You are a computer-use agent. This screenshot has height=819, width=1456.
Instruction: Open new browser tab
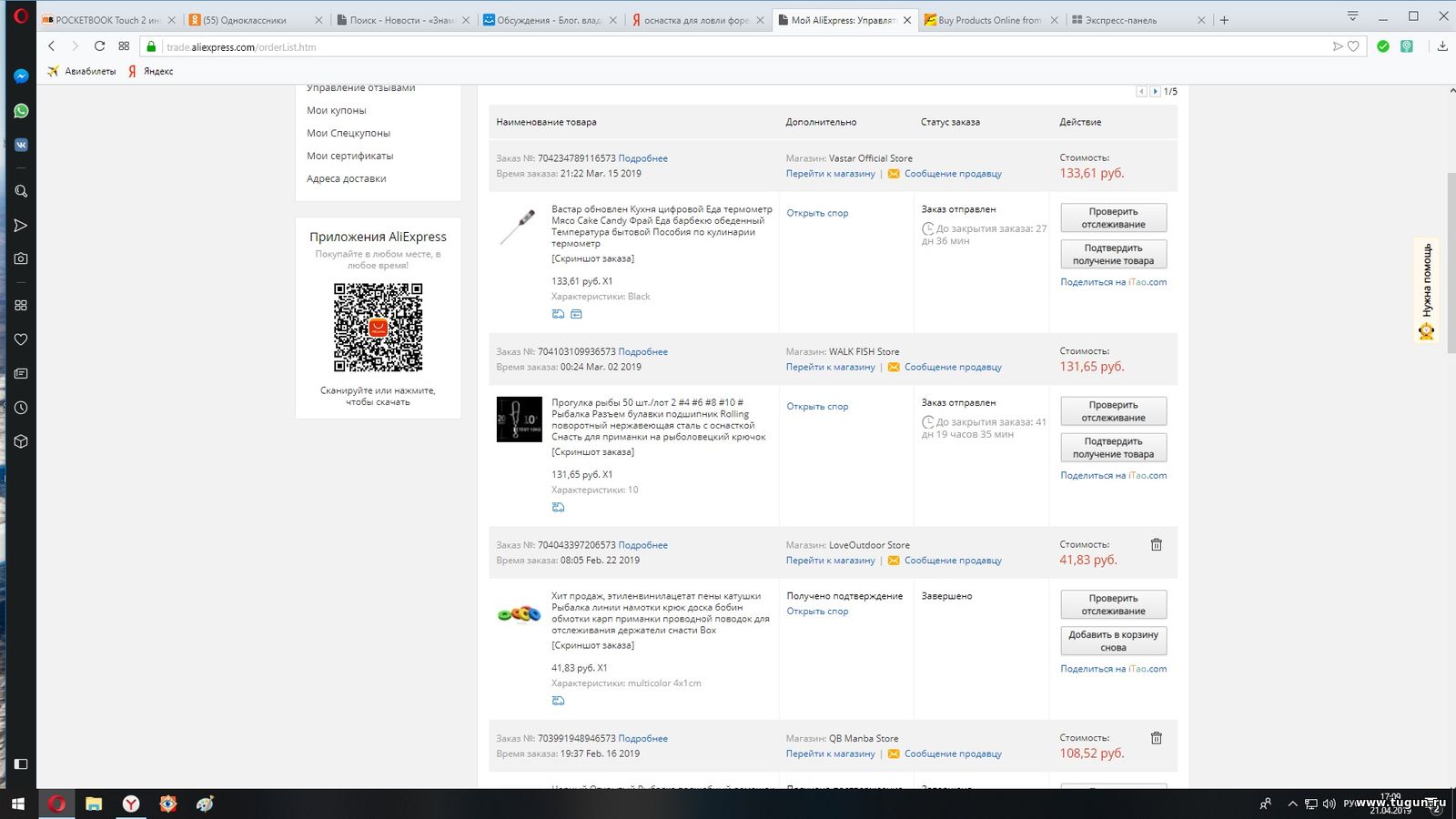tap(1224, 20)
